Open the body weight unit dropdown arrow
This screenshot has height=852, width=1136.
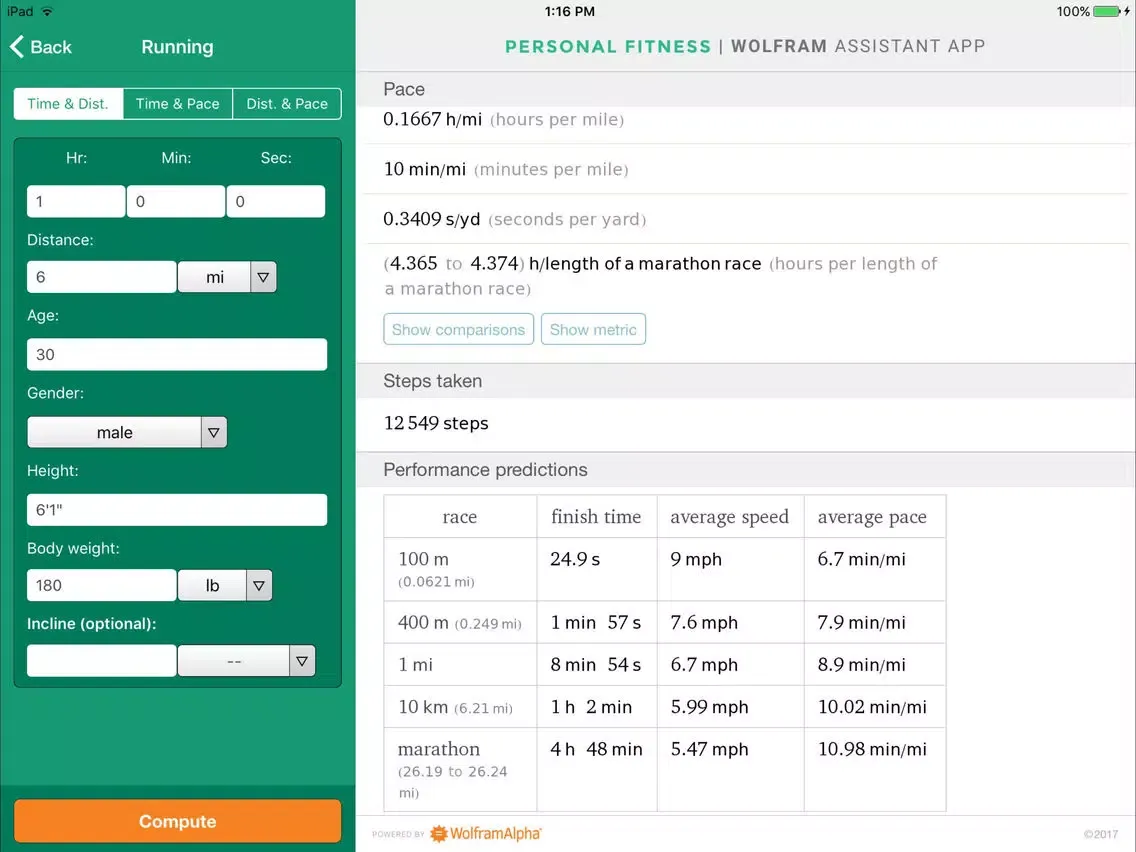(x=259, y=585)
